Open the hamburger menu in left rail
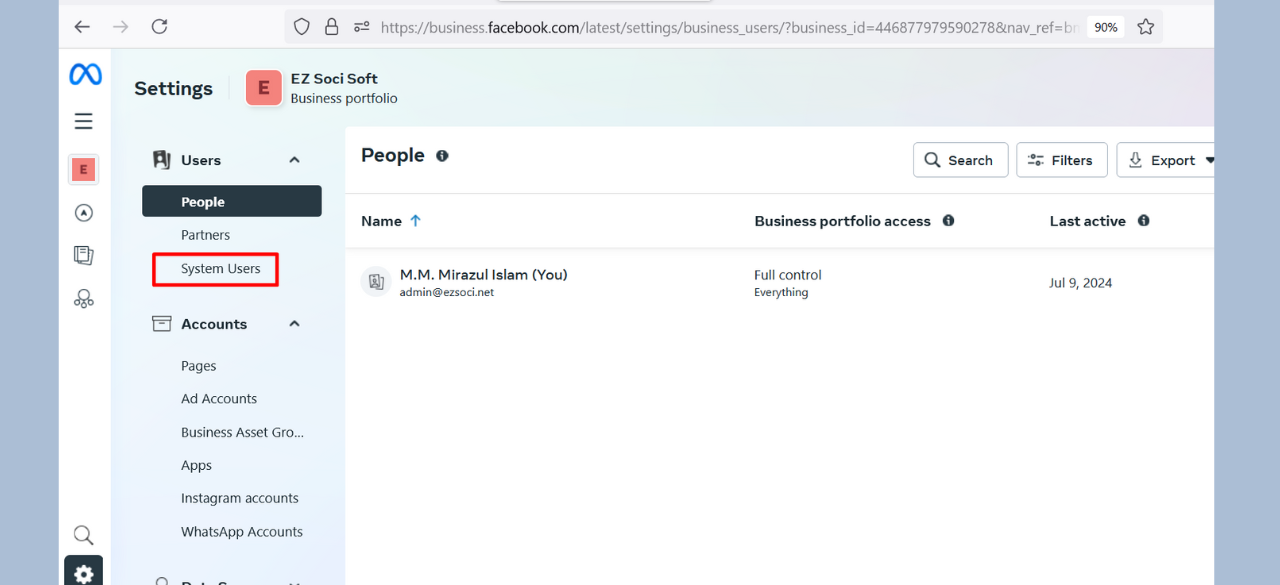Image resolution: width=1280 pixels, height=585 pixels. coord(84,121)
